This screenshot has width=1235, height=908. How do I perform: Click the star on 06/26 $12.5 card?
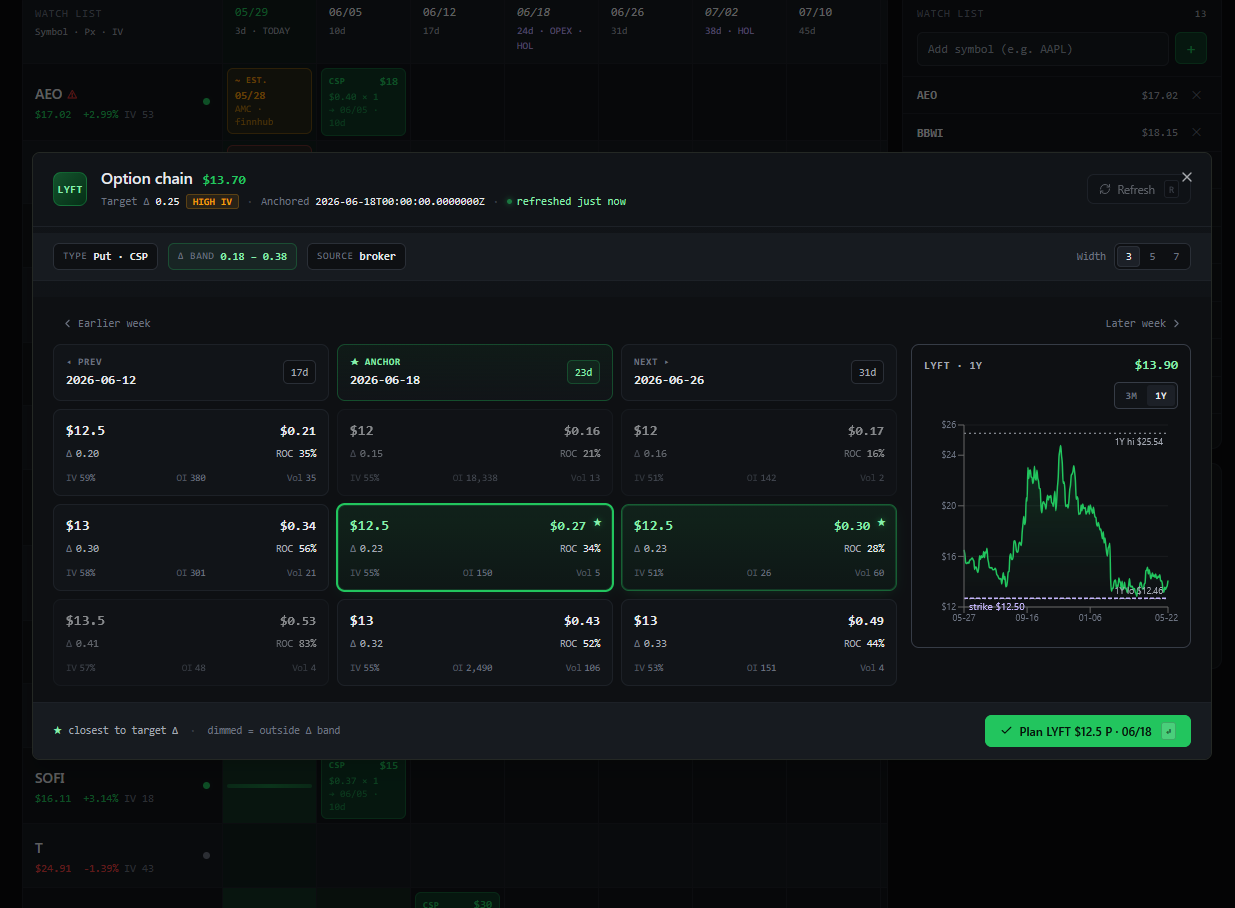[x=882, y=522]
